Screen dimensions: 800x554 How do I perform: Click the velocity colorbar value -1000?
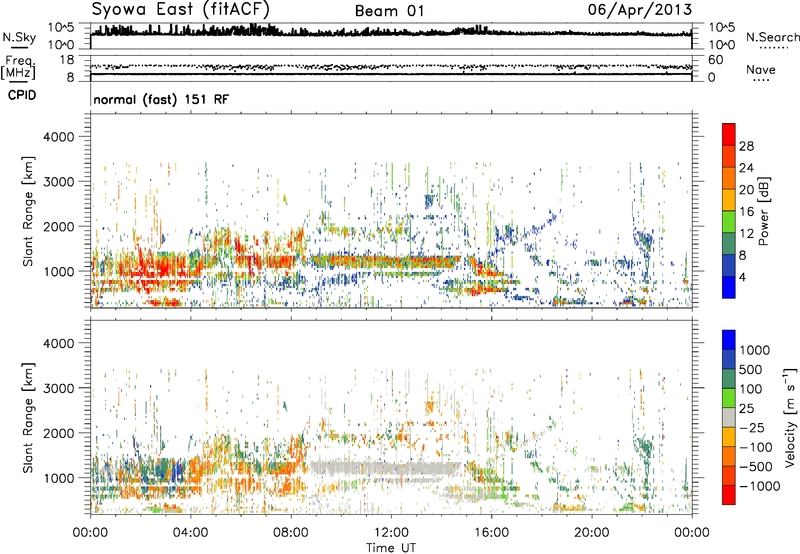click(x=759, y=486)
